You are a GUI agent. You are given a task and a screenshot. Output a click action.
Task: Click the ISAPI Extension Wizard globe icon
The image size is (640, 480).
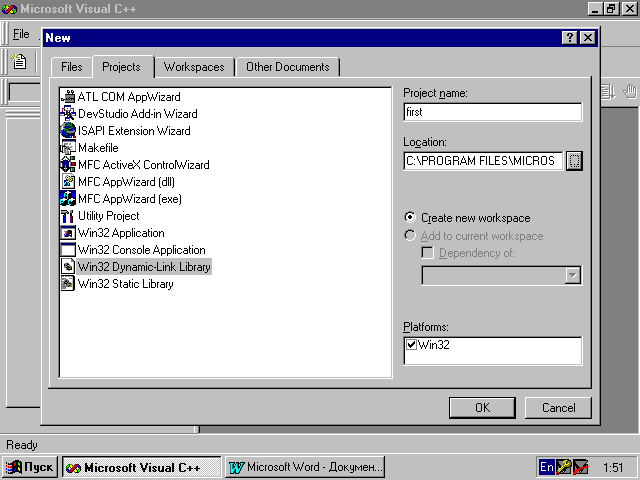68,131
